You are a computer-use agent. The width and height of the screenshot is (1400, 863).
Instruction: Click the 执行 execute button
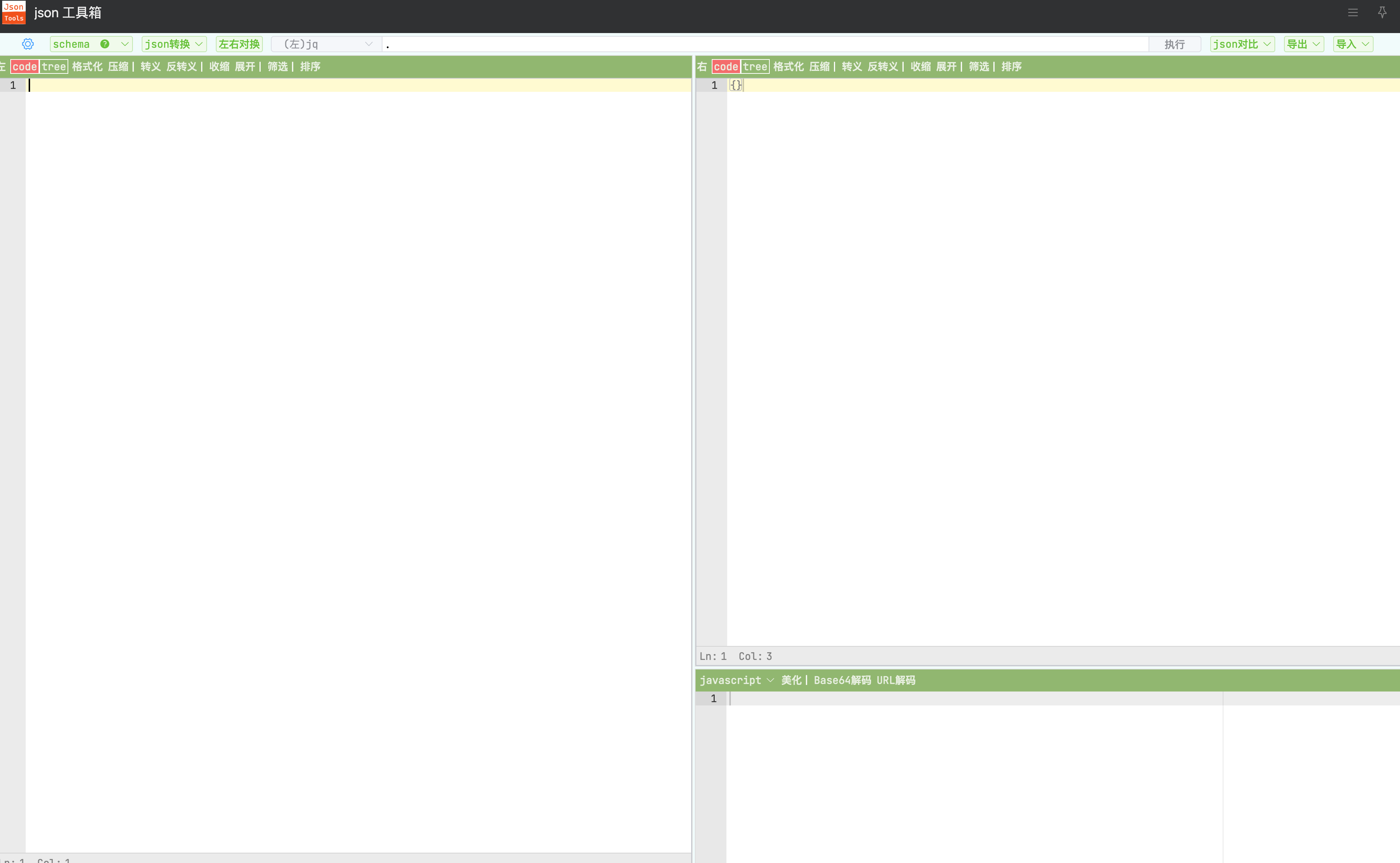pos(1174,44)
